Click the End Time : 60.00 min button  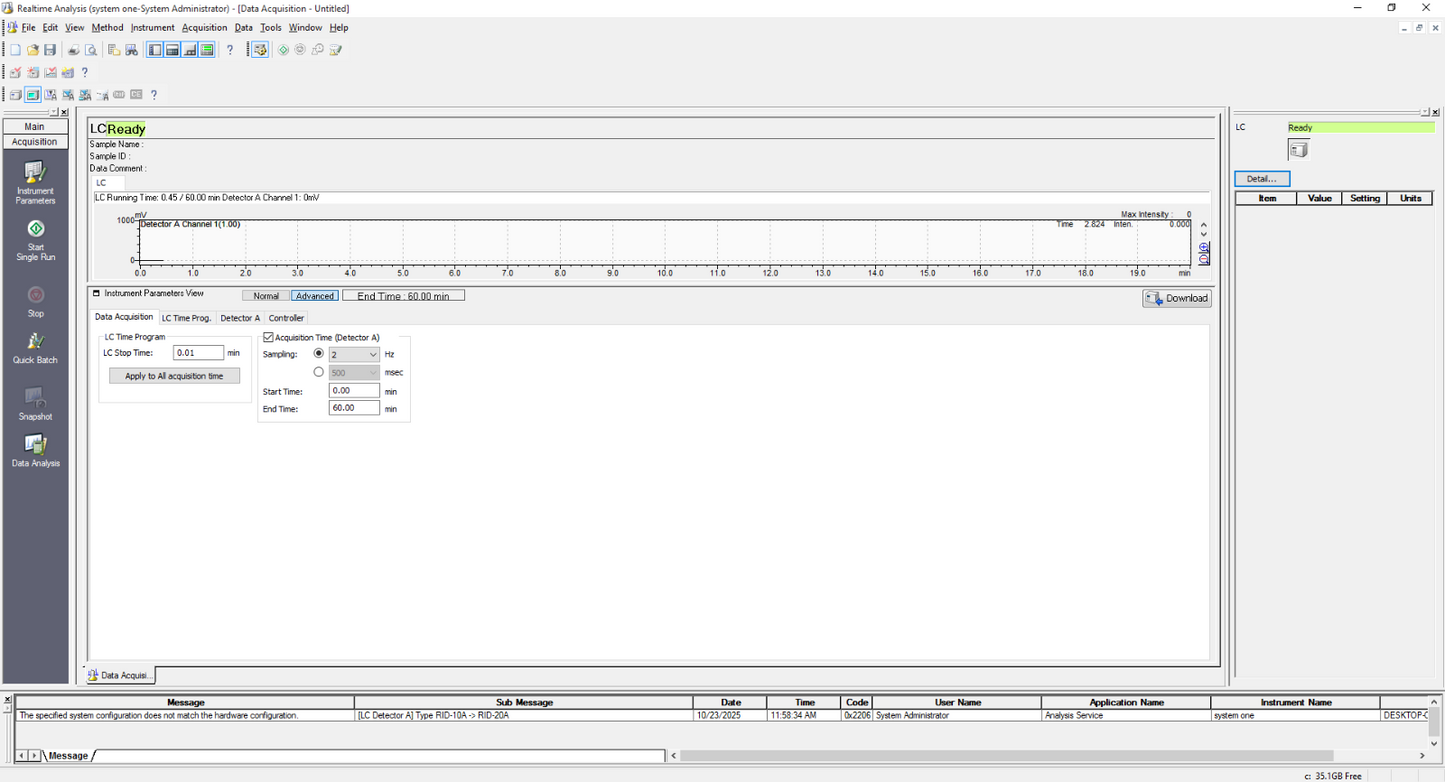point(403,296)
